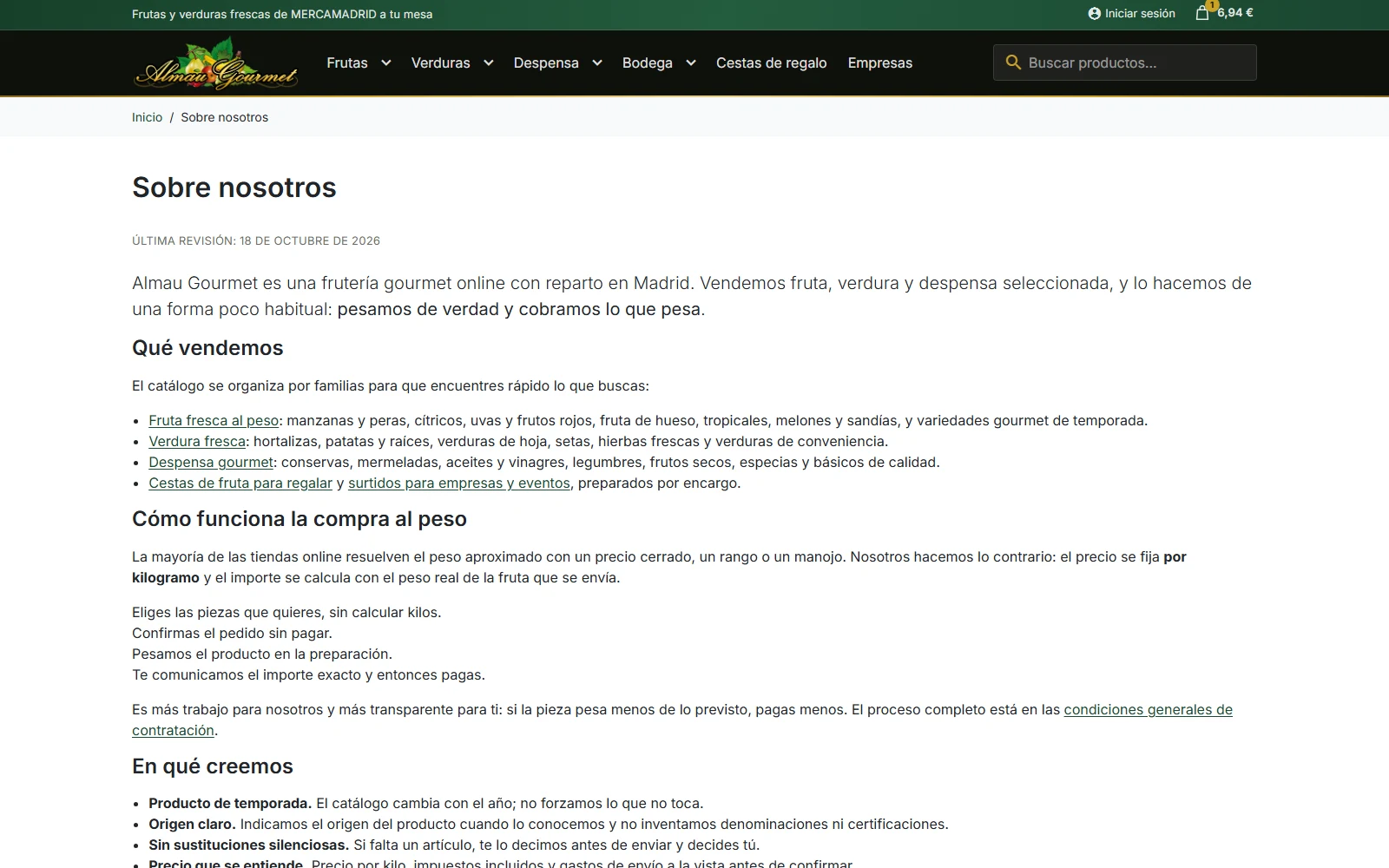Click the Inicio breadcrumb link
The width and height of the screenshot is (1389, 868).
[147, 117]
